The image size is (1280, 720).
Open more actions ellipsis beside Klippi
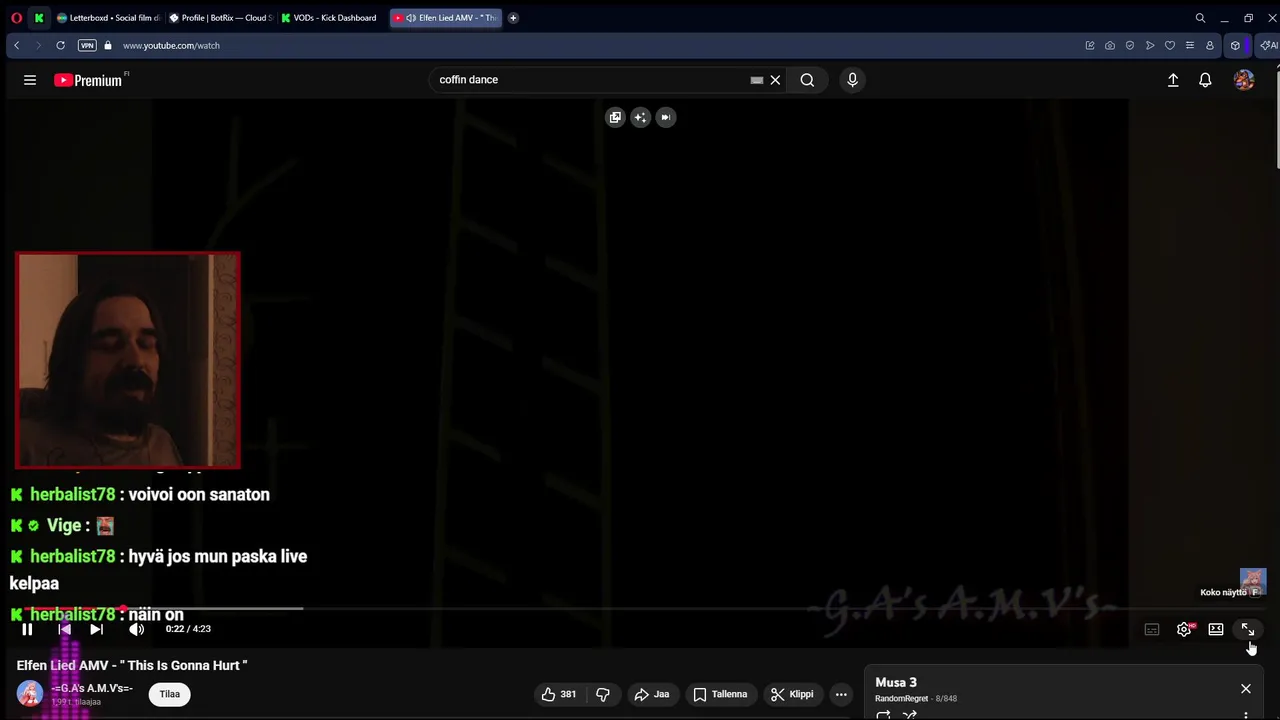pos(841,694)
